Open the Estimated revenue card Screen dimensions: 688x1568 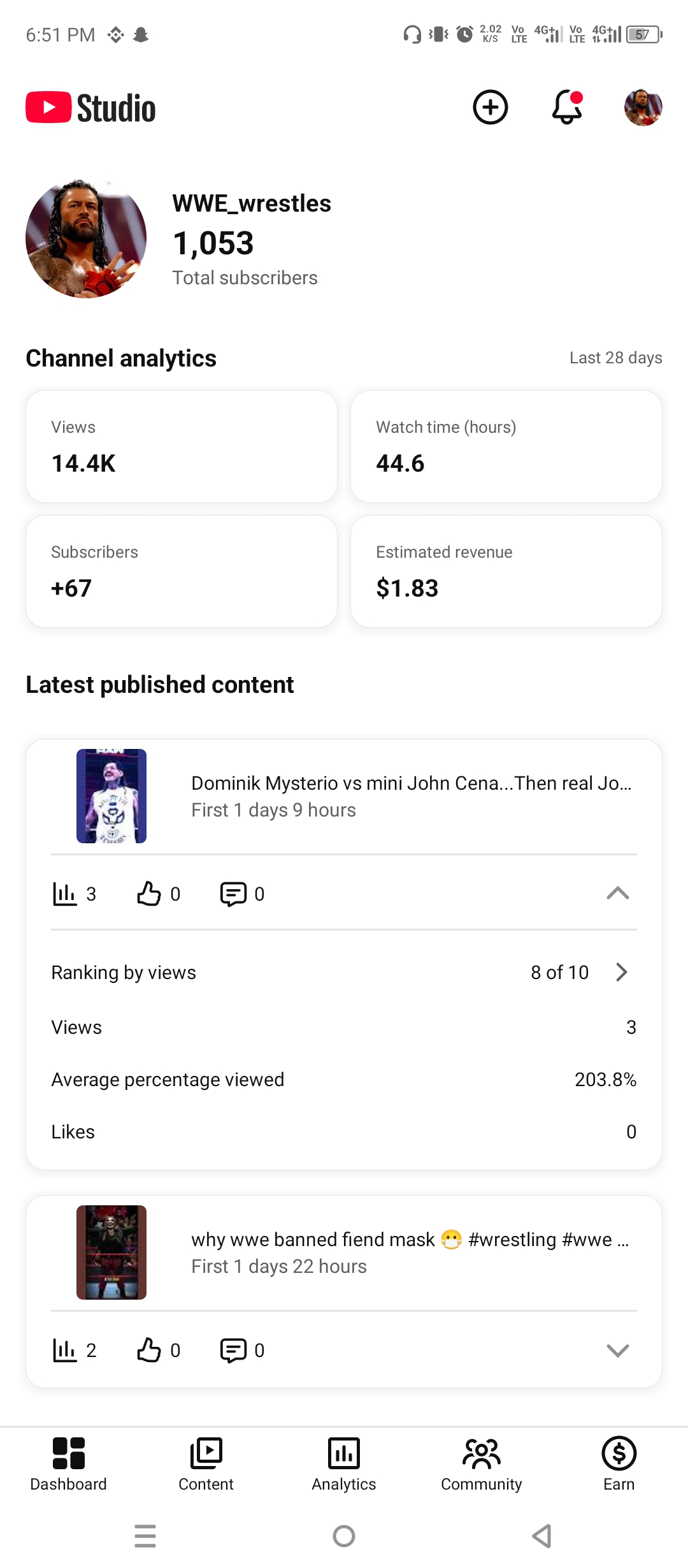tap(506, 571)
